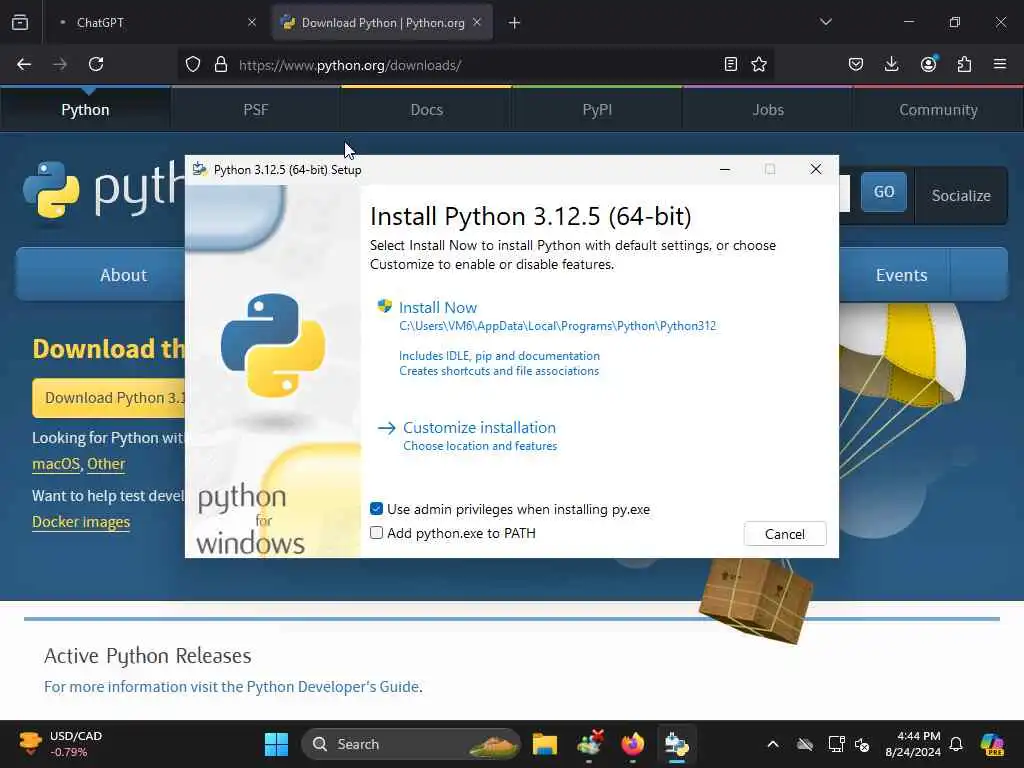The width and height of the screenshot is (1024, 768).
Task: Click the forward navigation arrow
Action: [x=60, y=64]
